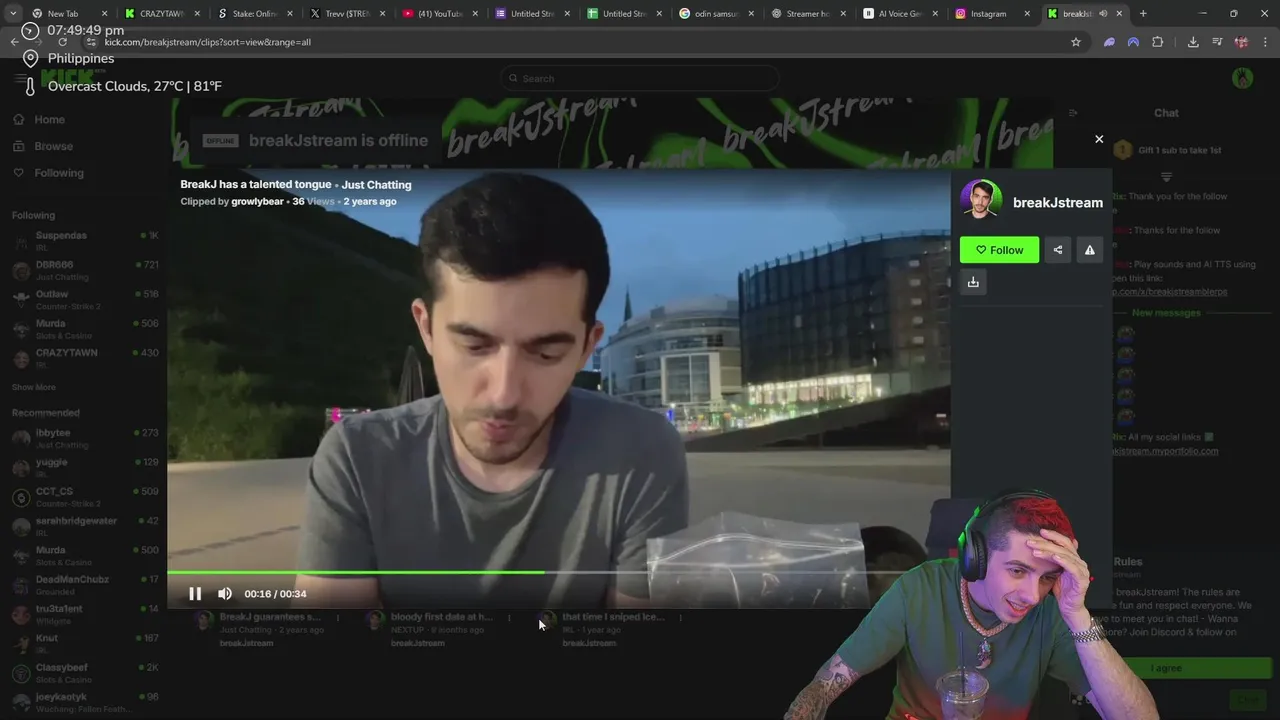This screenshot has height=720, width=1280.
Task: Open the browser downloads icon
Action: point(1193,42)
